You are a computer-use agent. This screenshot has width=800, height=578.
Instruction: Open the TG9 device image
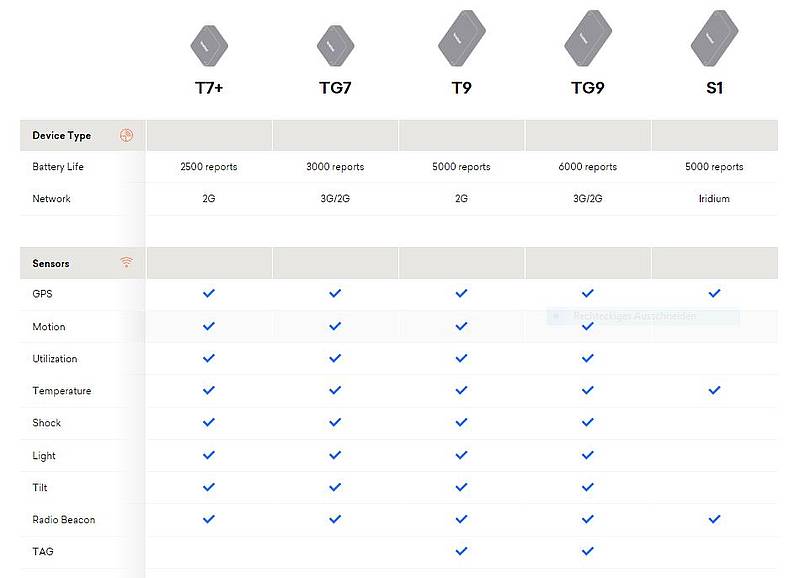tap(587, 38)
